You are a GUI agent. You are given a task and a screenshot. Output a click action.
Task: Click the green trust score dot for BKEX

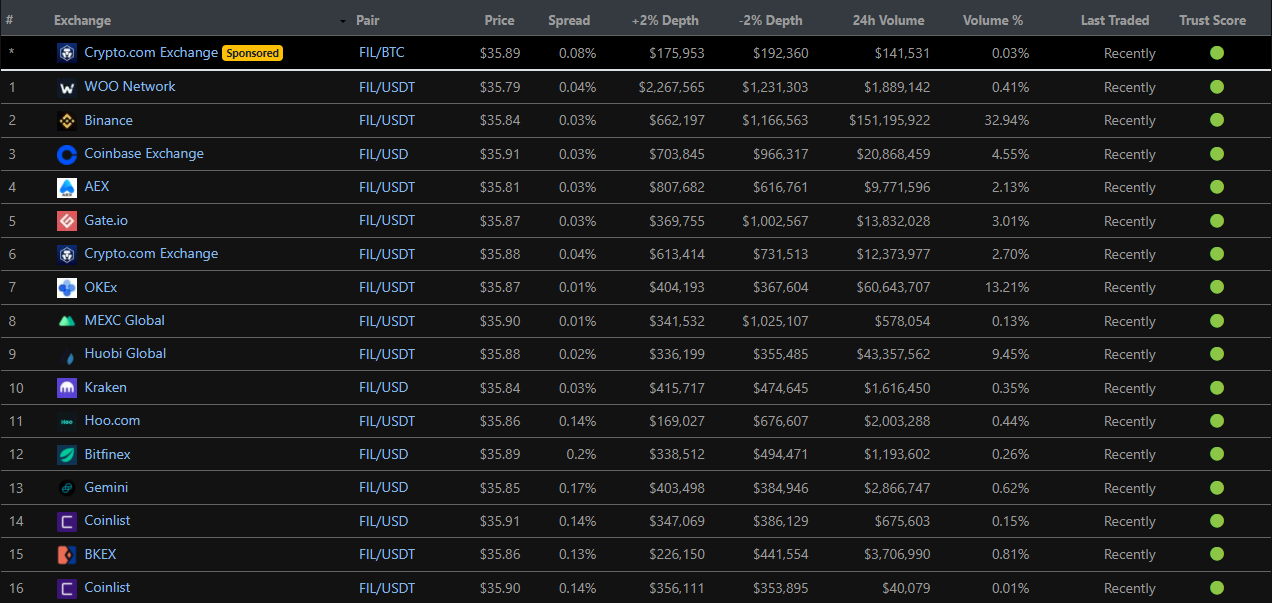tap(1217, 554)
